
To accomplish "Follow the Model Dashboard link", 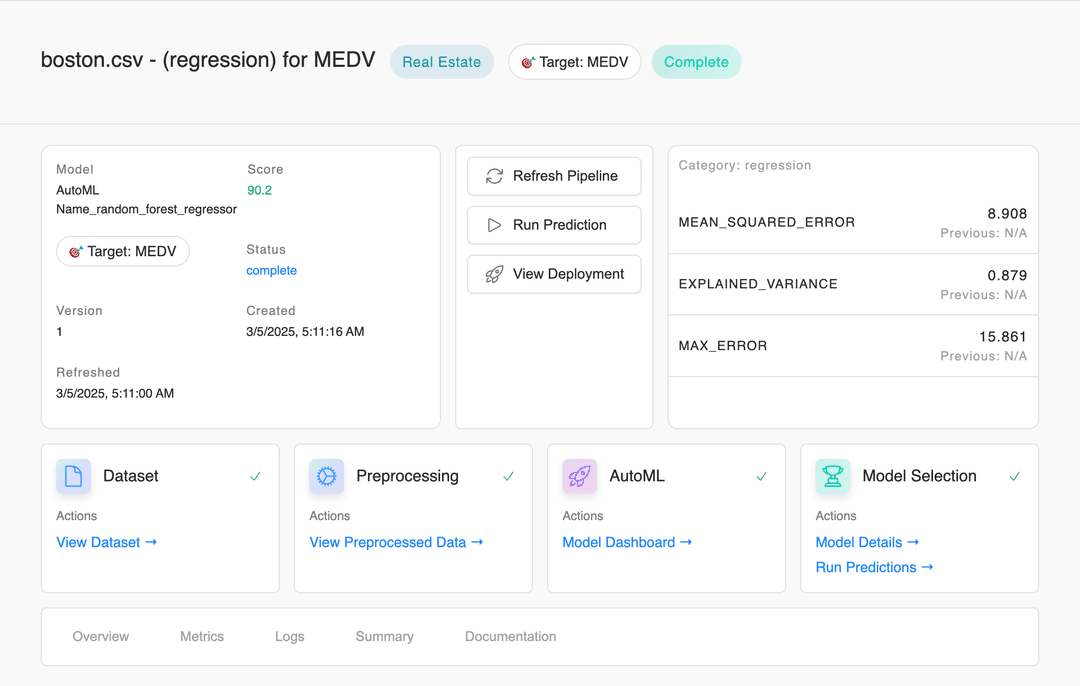I will point(627,542).
